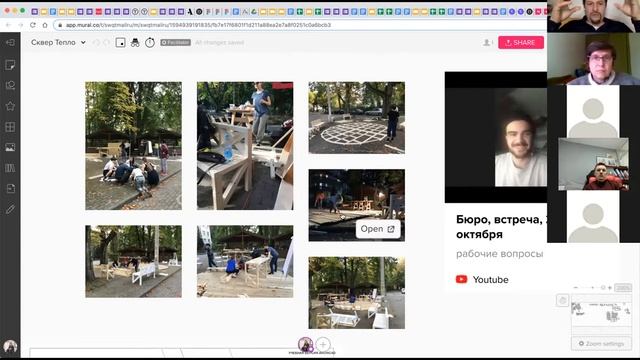Click the add collaborator plus circle

click(323, 344)
